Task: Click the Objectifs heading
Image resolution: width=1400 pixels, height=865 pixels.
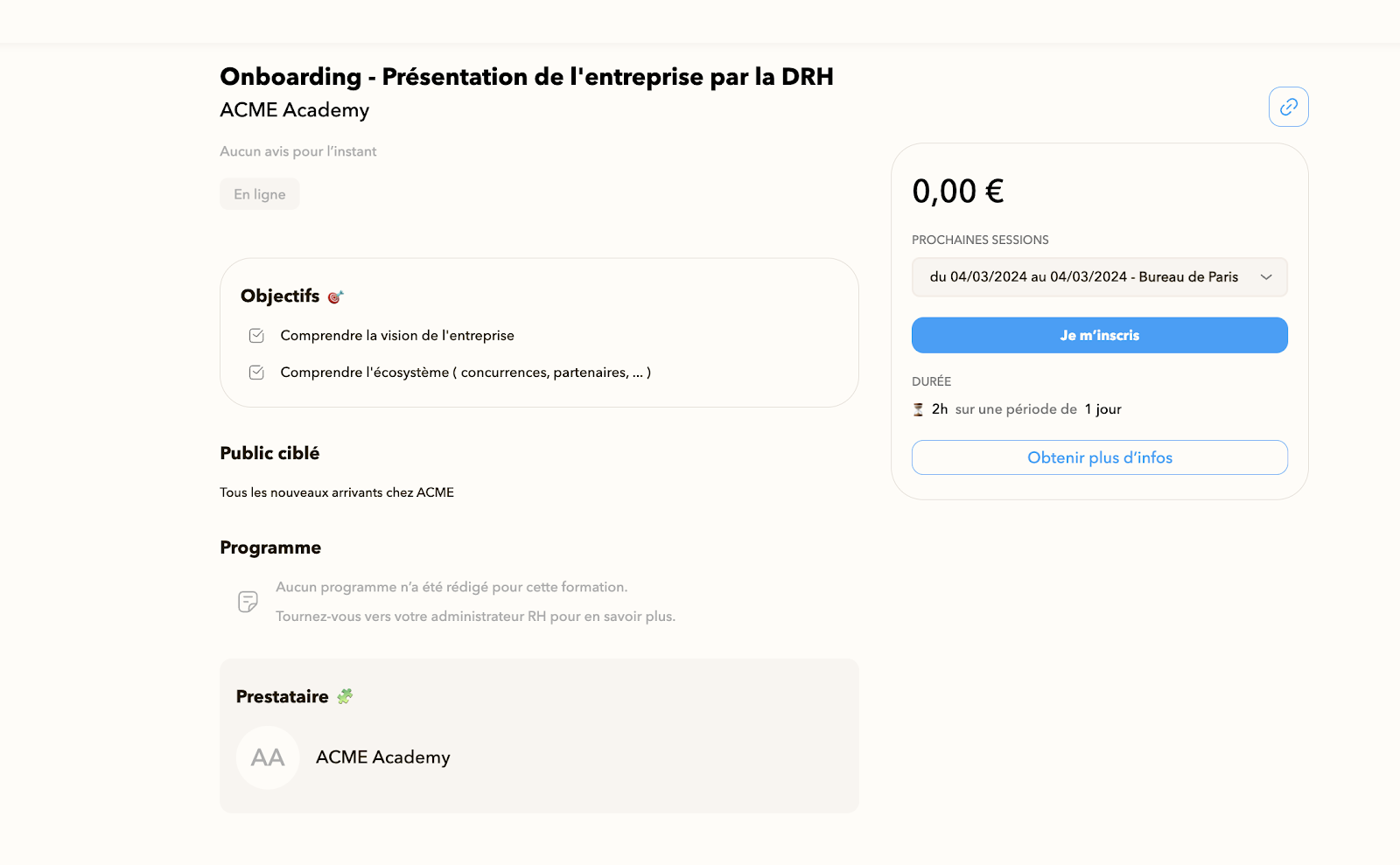Action: 280,296
